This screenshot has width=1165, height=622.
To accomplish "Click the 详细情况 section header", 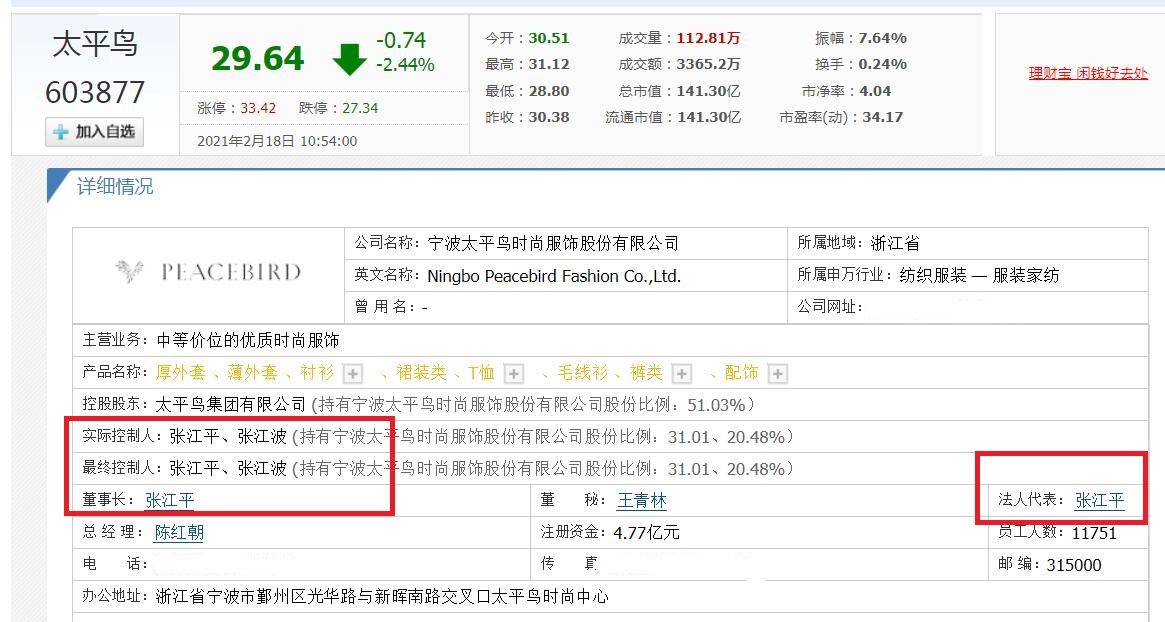I will [115, 187].
